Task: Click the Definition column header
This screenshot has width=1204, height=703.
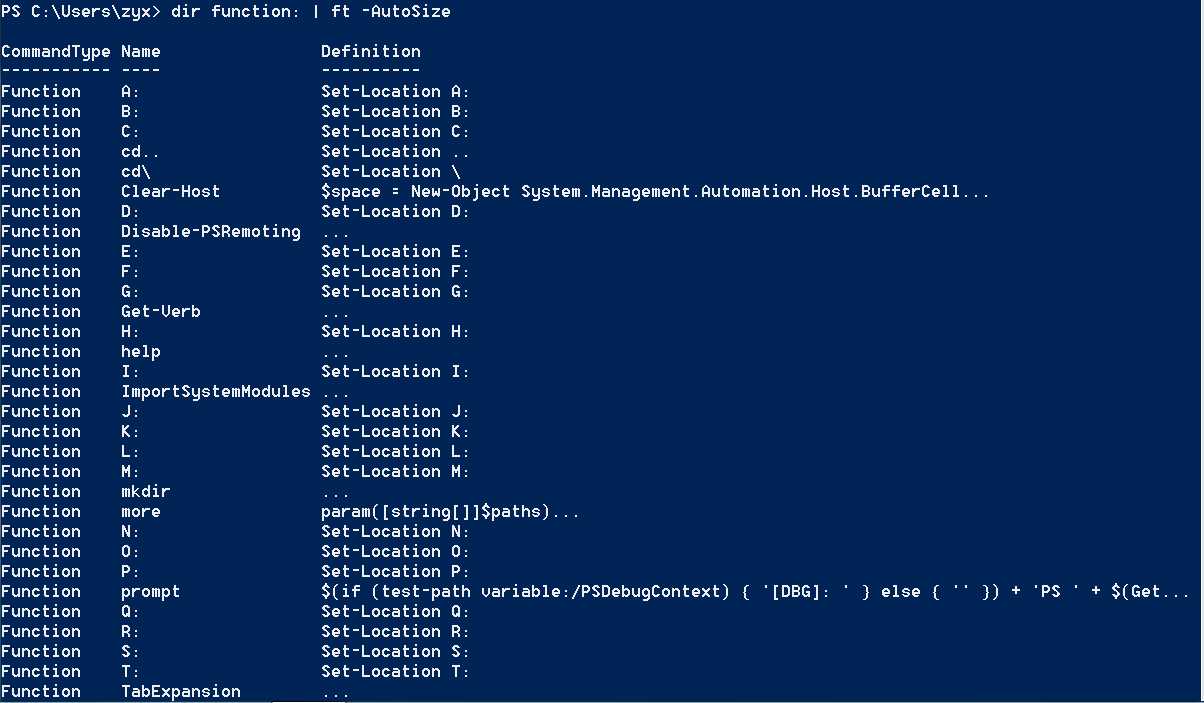Action: point(371,51)
